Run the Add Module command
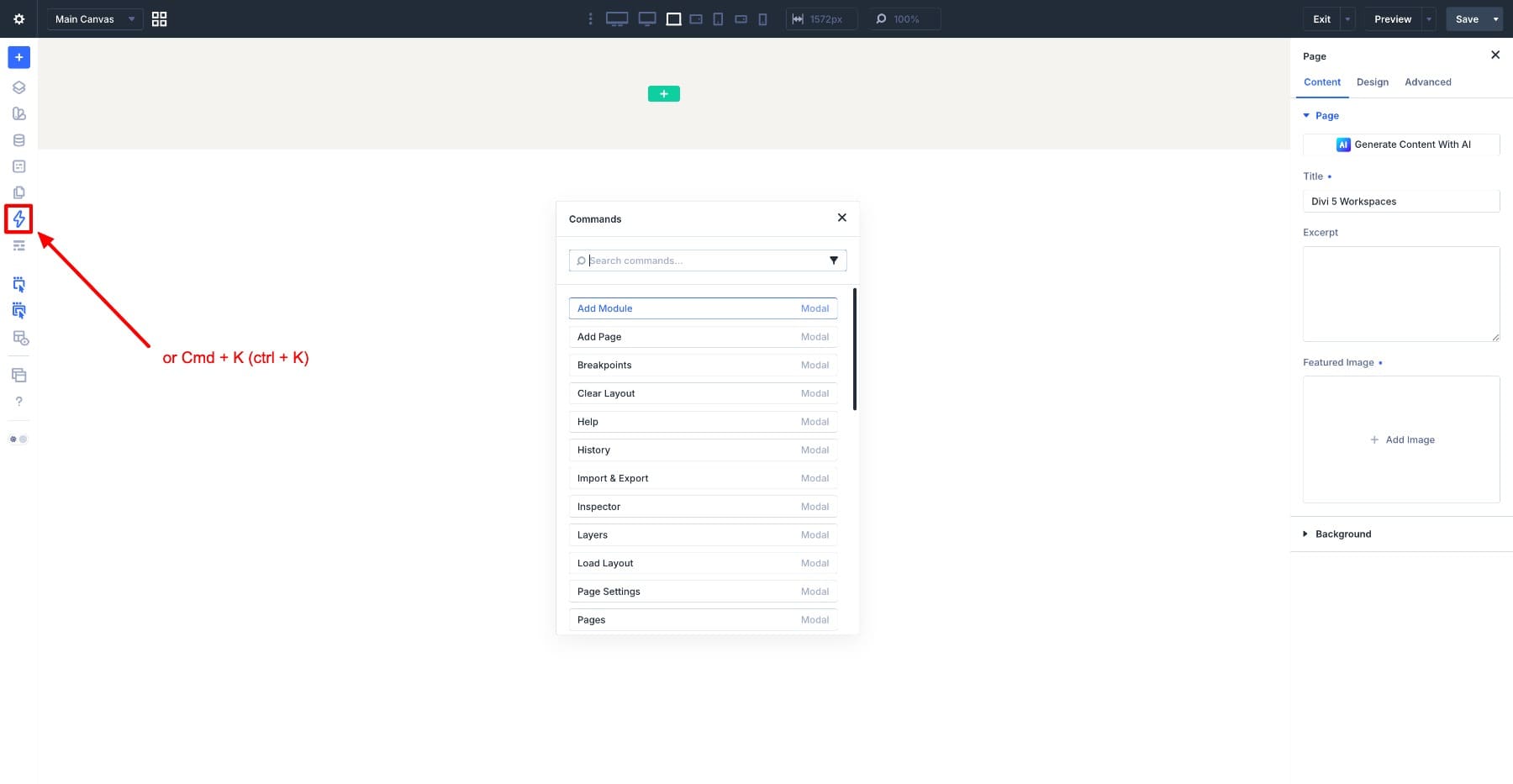This screenshot has width=1513, height=784. coord(703,308)
